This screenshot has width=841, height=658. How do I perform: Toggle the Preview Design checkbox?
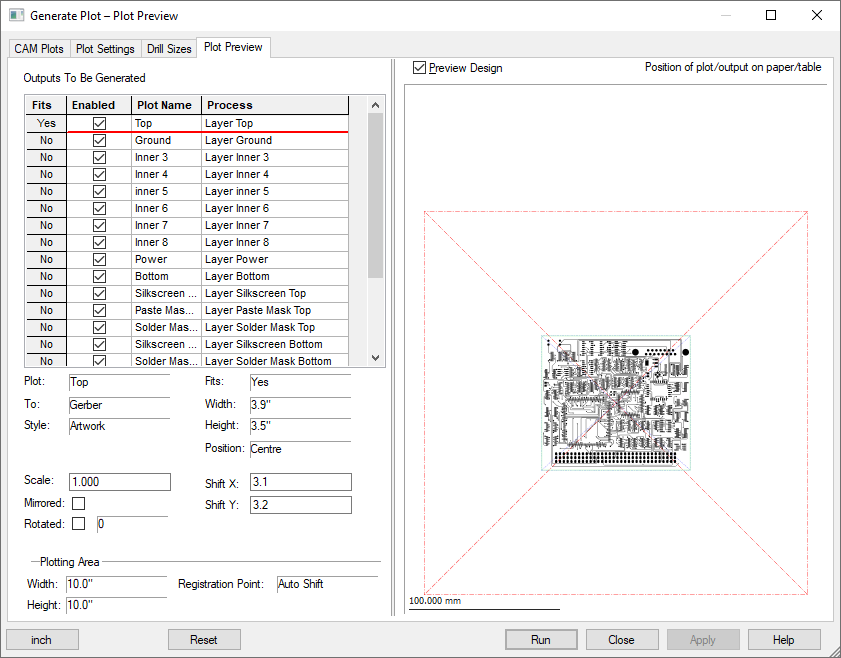click(420, 68)
